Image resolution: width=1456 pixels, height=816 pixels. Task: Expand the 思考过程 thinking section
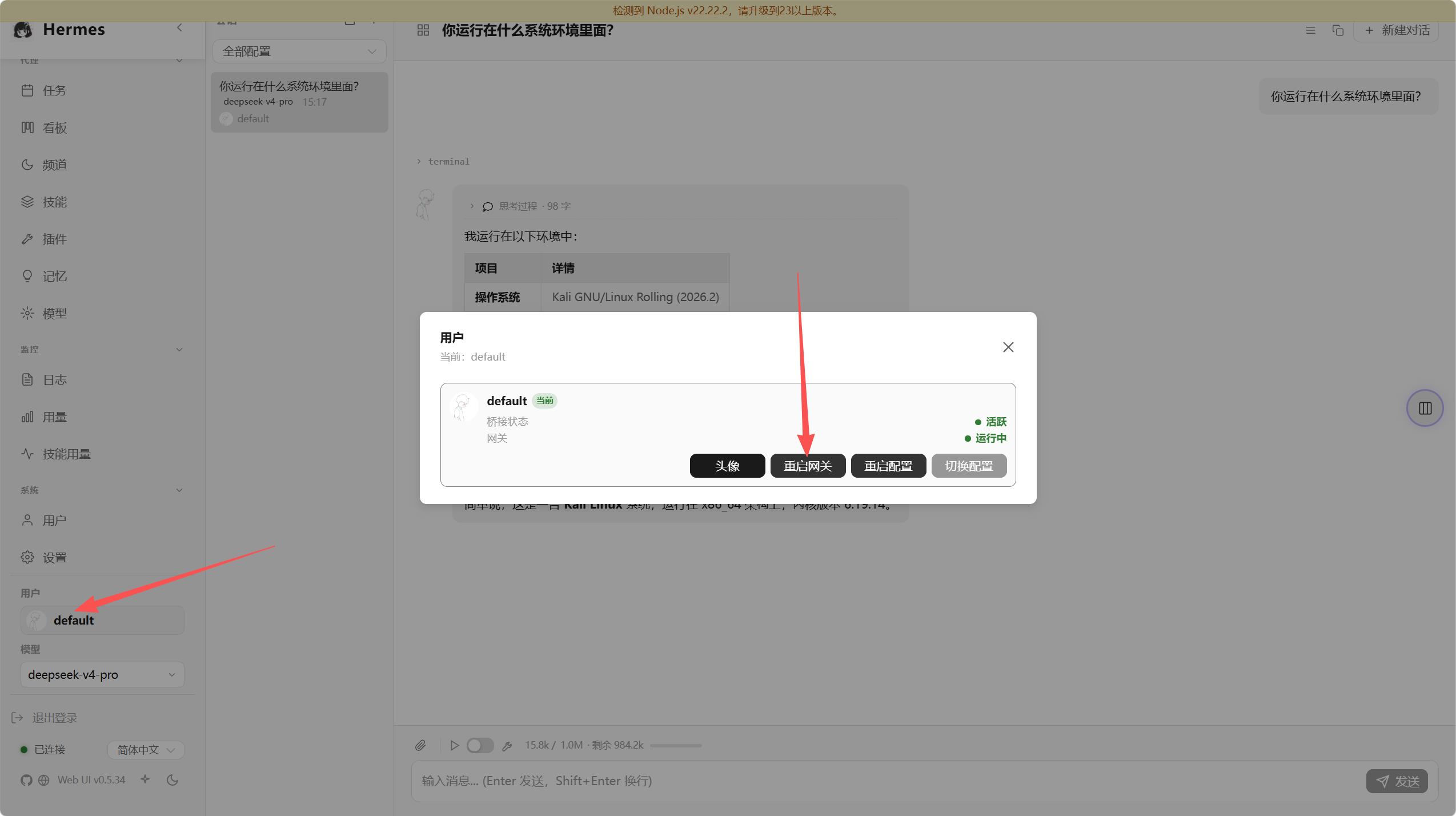coord(520,206)
